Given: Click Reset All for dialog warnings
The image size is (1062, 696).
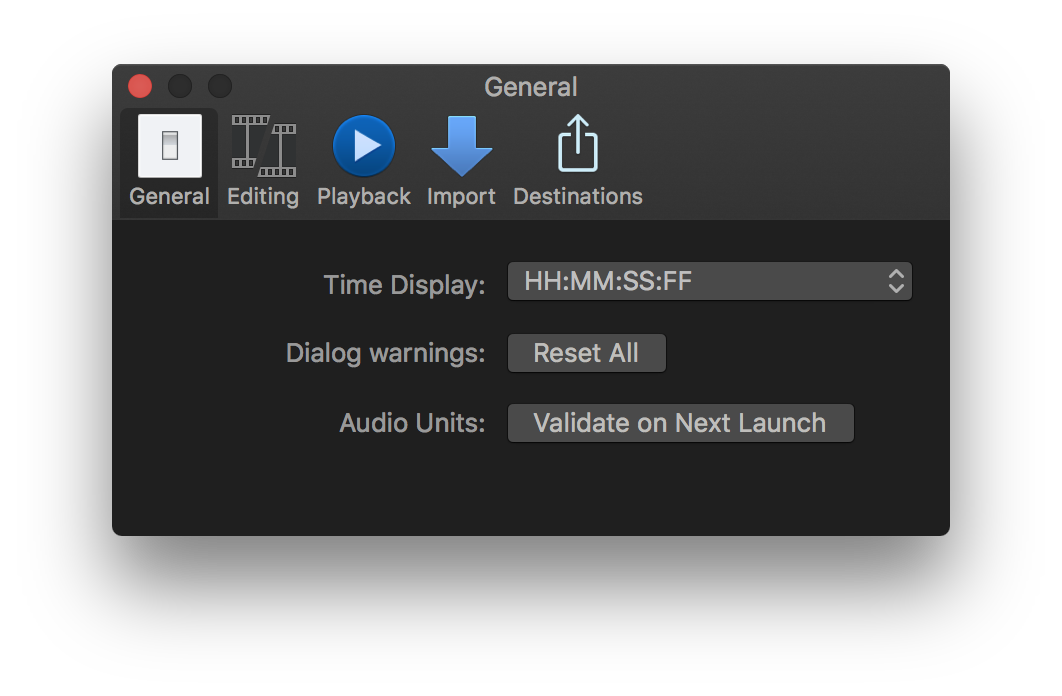Looking at the screenshot, I should click(586, 352).
